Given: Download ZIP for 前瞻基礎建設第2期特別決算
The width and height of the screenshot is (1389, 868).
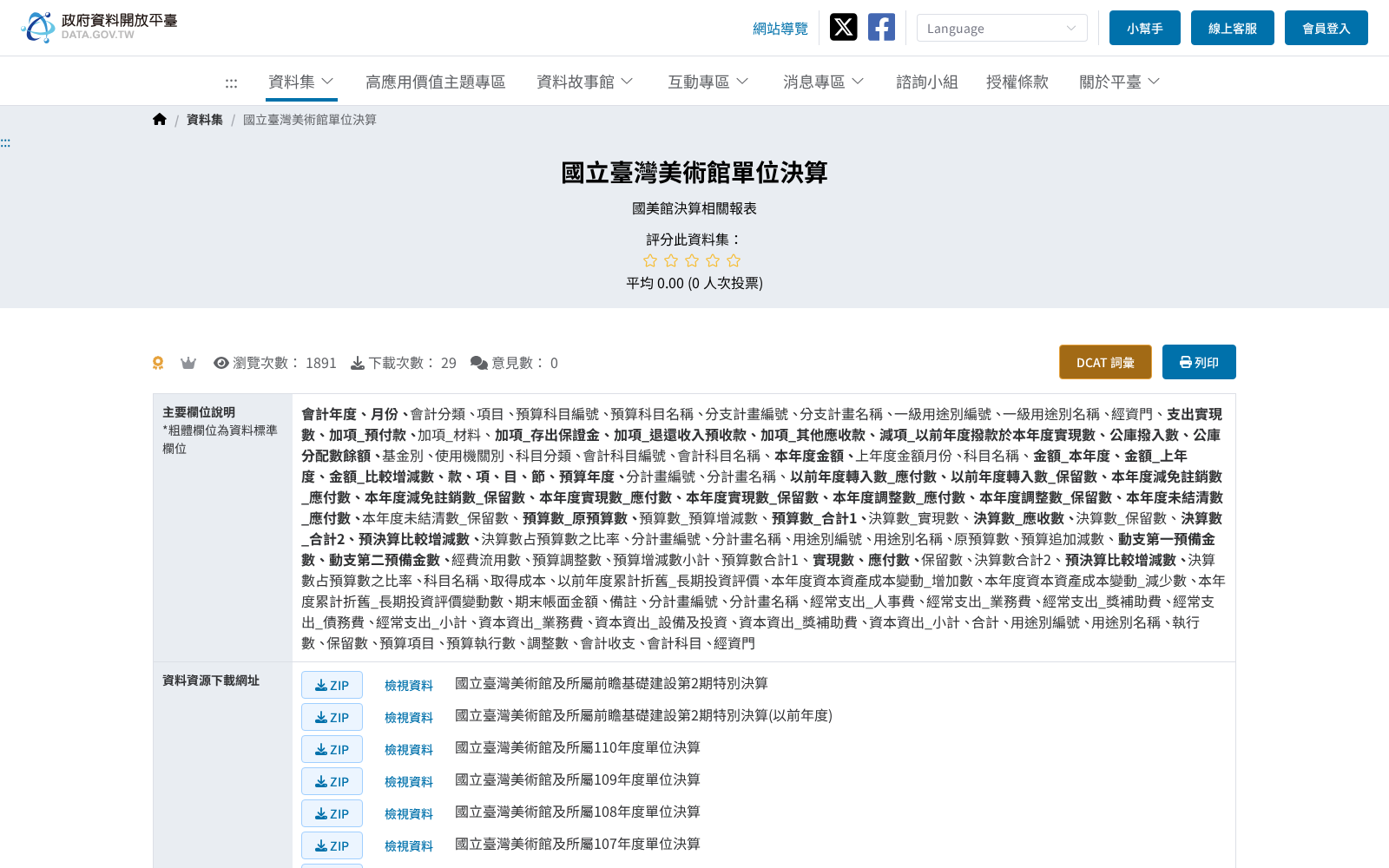Looking at the screenshot, I should pos(332,685).
